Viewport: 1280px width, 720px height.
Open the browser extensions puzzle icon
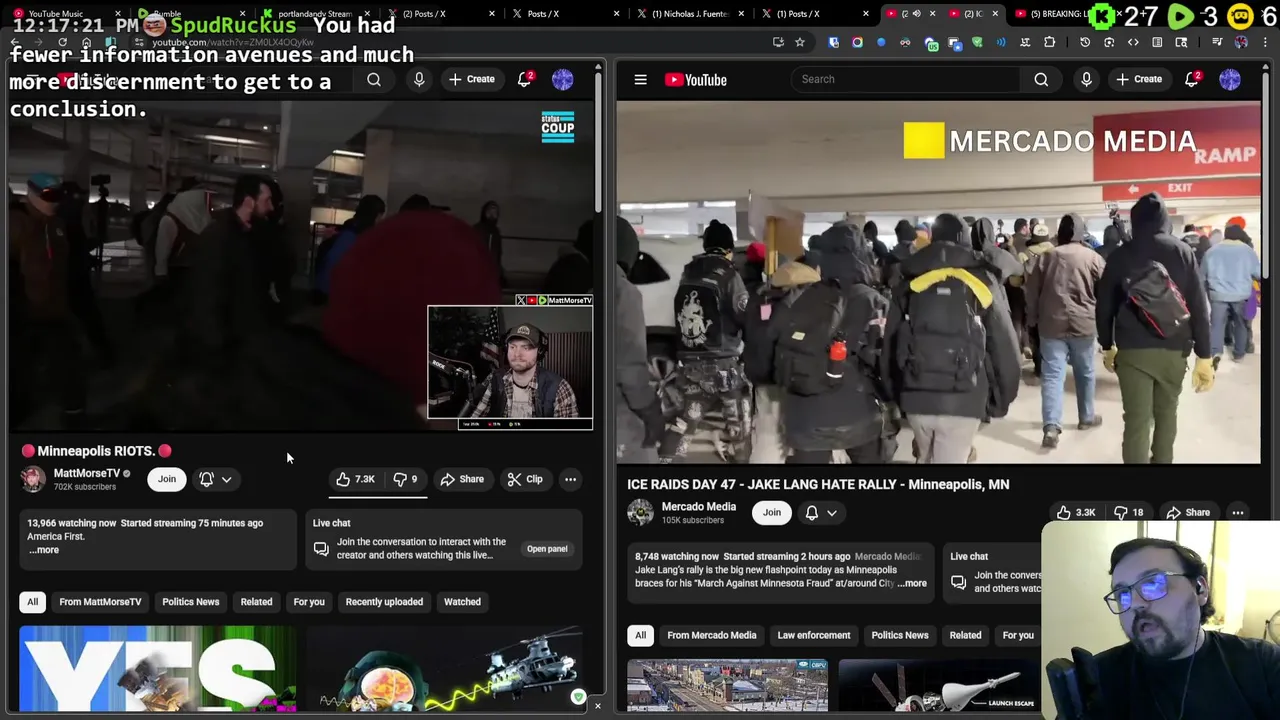click(x=1049, y=42)
